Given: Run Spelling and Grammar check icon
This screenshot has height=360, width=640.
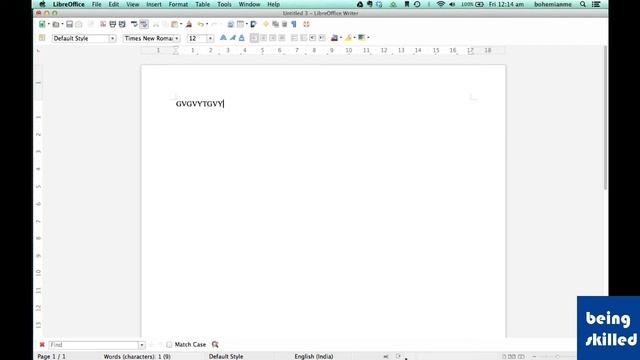Looking at the screenshot, I should [134, 24].
